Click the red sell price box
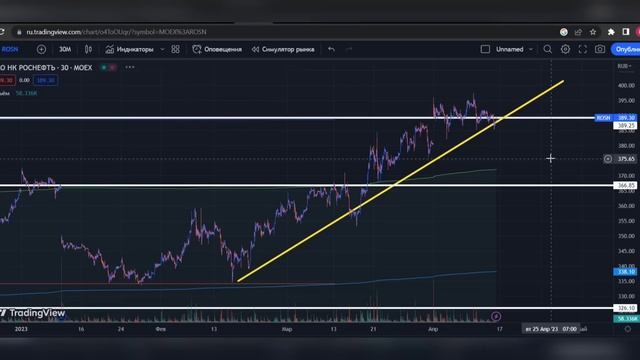This screenshot has height=360, width=640. click(x=7, y=80)
